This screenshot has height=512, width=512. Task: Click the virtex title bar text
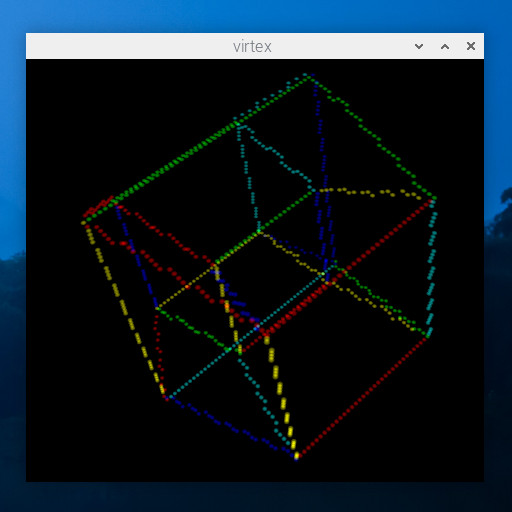[252, 47]
